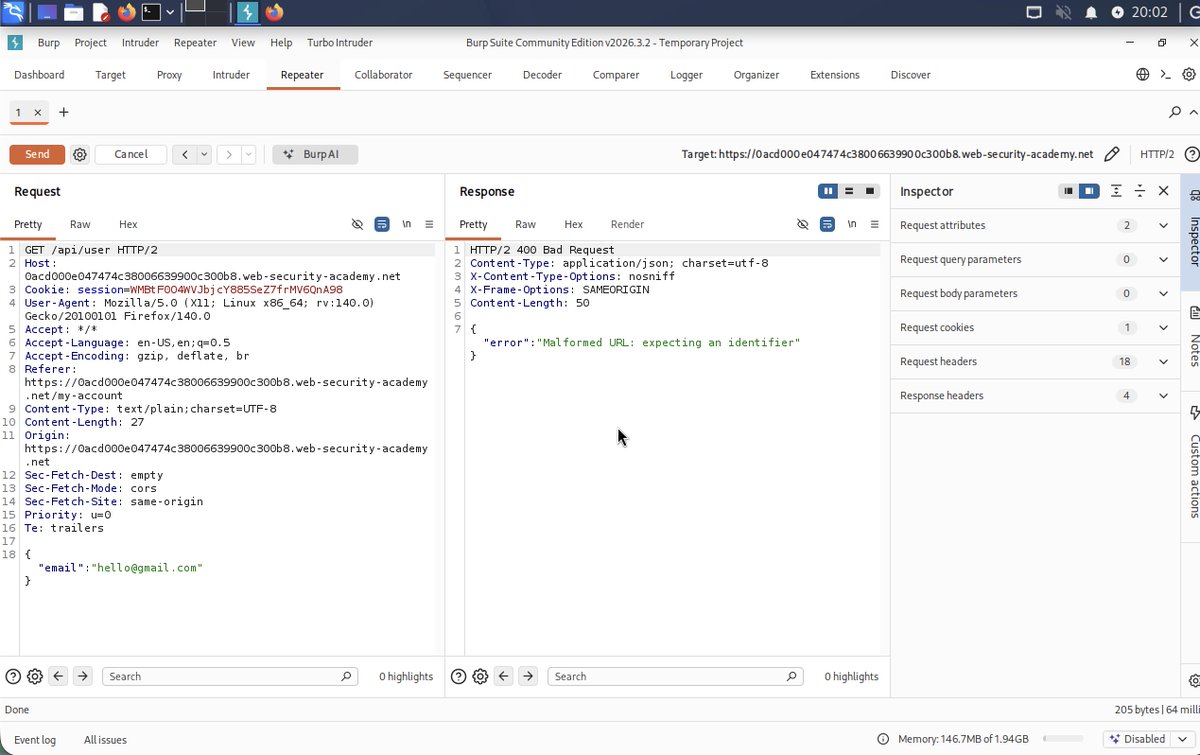Click the Cancel button
Viewport: 1200px width, 755px height.
(131, 154)
